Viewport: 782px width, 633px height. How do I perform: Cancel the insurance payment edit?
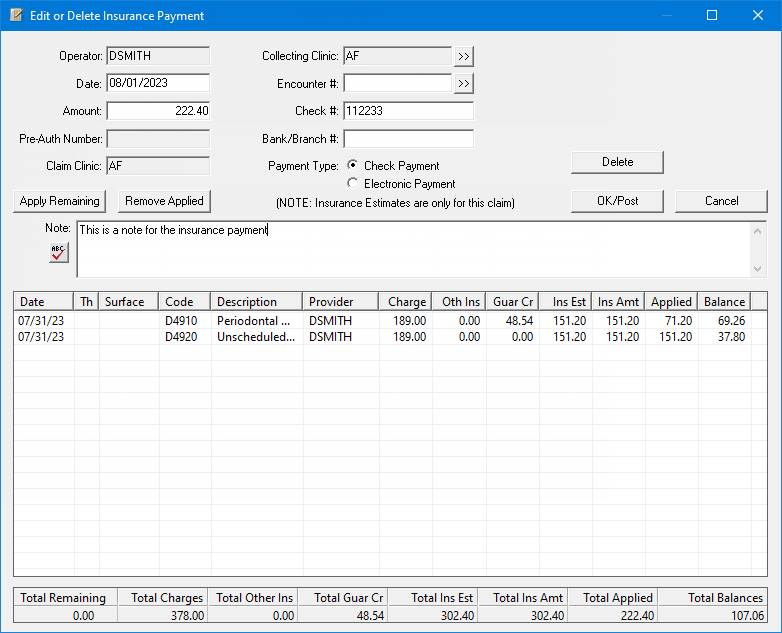pyautogui.click(x=721, y=201)
